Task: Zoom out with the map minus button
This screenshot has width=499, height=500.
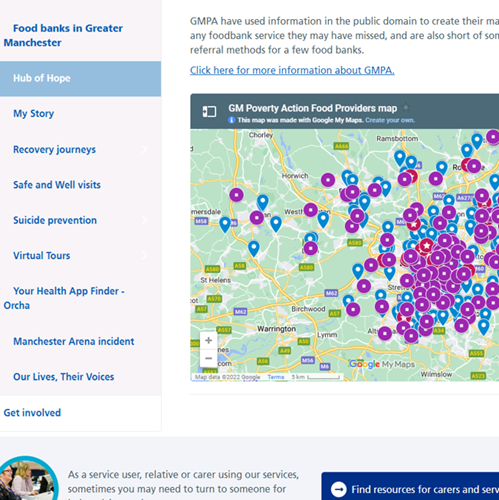Action: (x=209, y=358)
